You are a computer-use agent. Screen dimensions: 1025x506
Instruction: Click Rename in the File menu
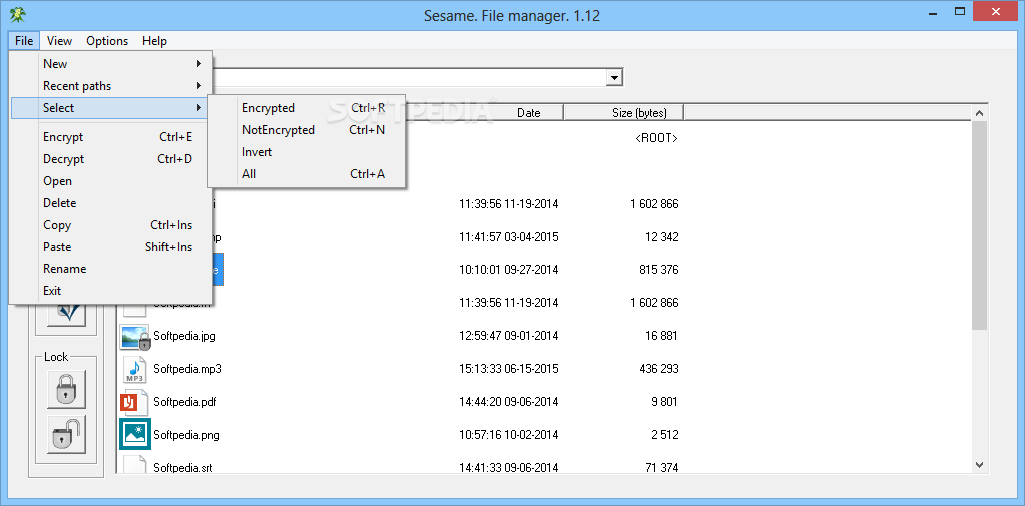pyautogui.click(x=111, y=269)
